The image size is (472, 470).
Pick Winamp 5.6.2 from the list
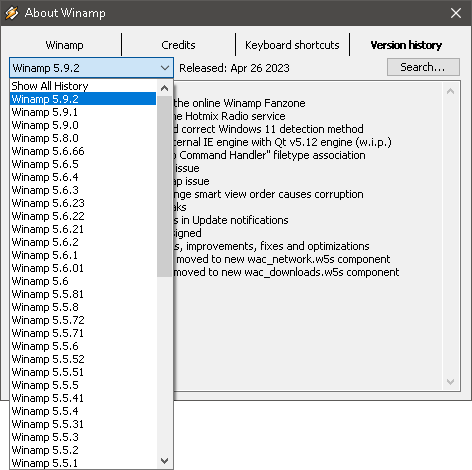coord(83,242)
